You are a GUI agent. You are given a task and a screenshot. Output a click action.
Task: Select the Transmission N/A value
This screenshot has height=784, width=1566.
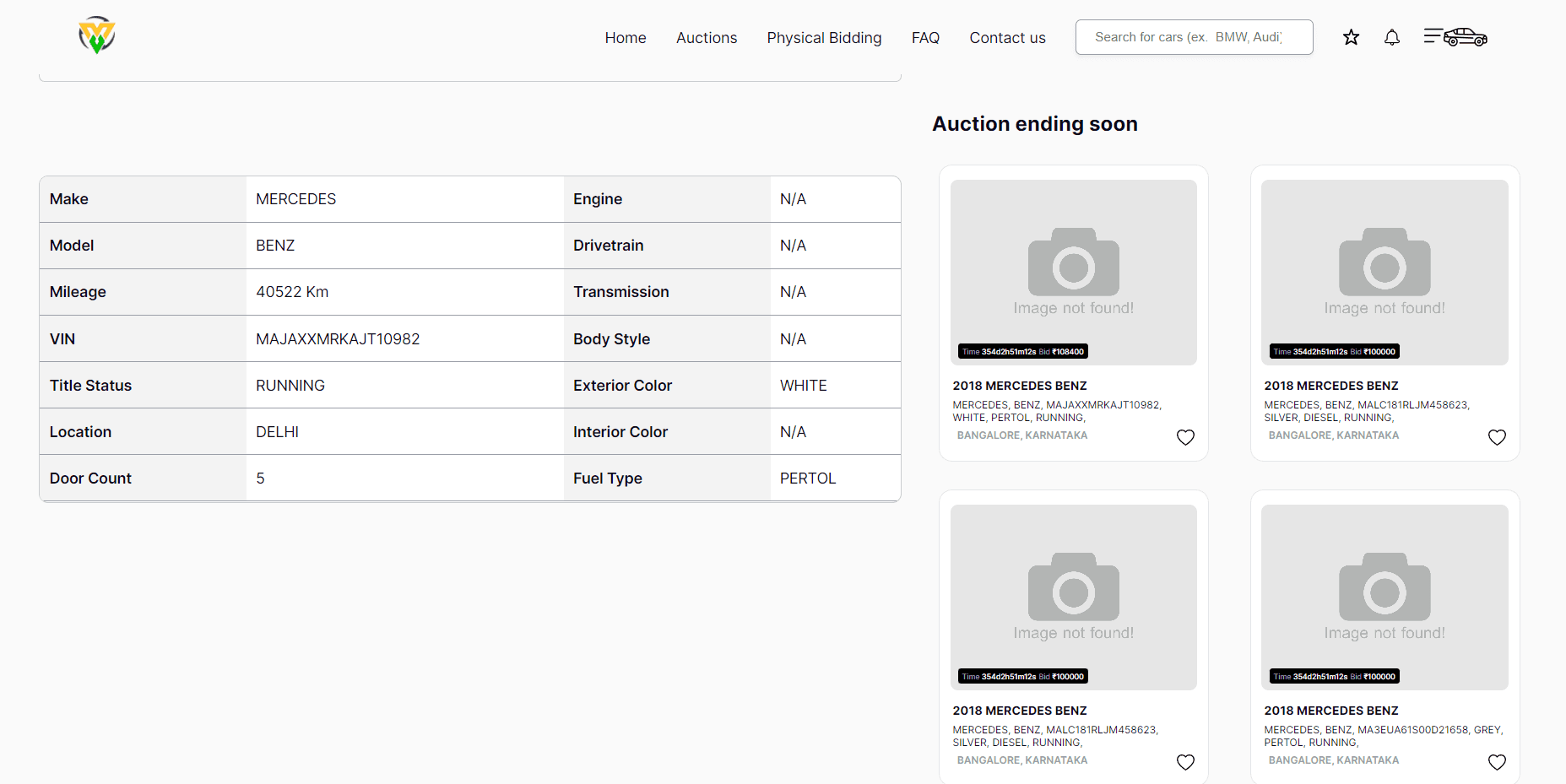pos(793,292)
